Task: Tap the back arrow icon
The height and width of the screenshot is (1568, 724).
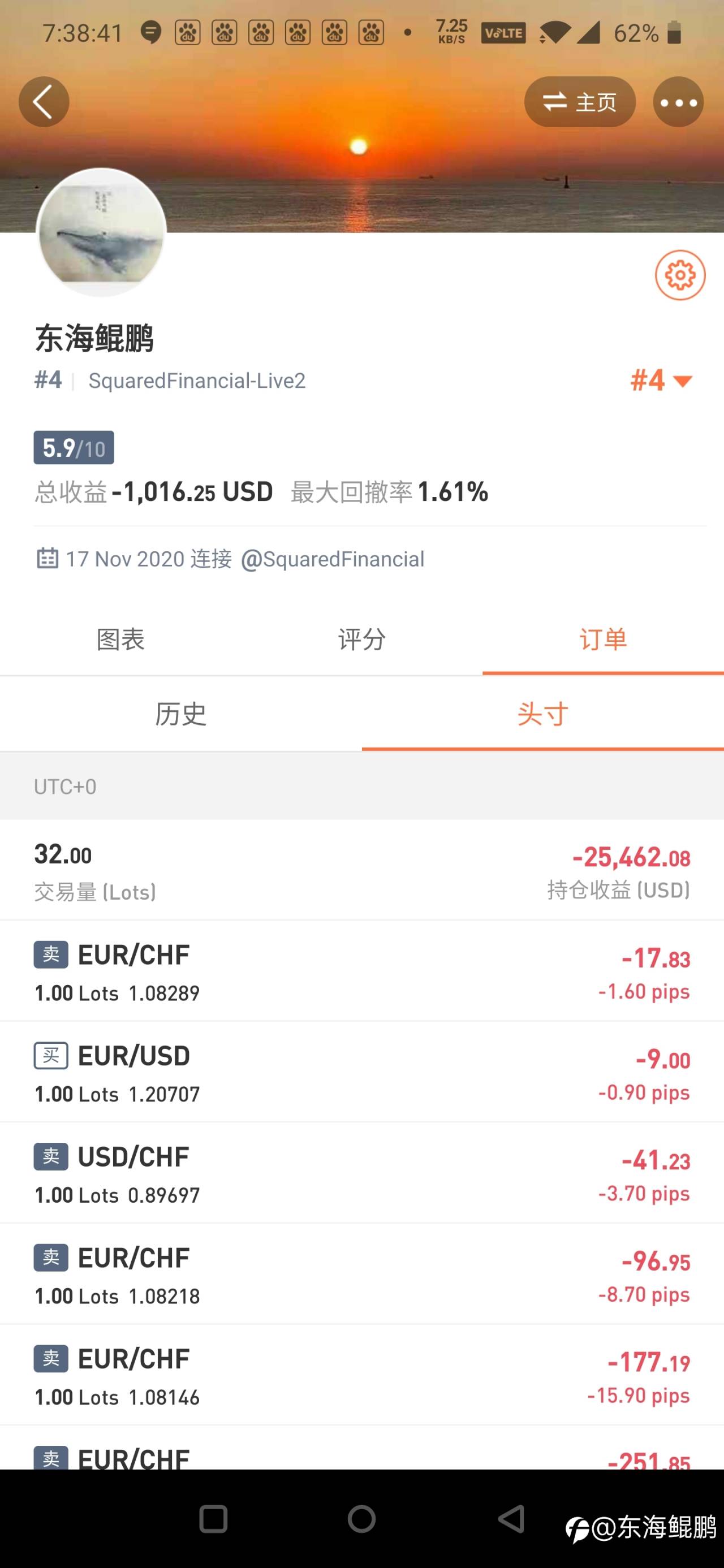Action: (x=44, y=102)
